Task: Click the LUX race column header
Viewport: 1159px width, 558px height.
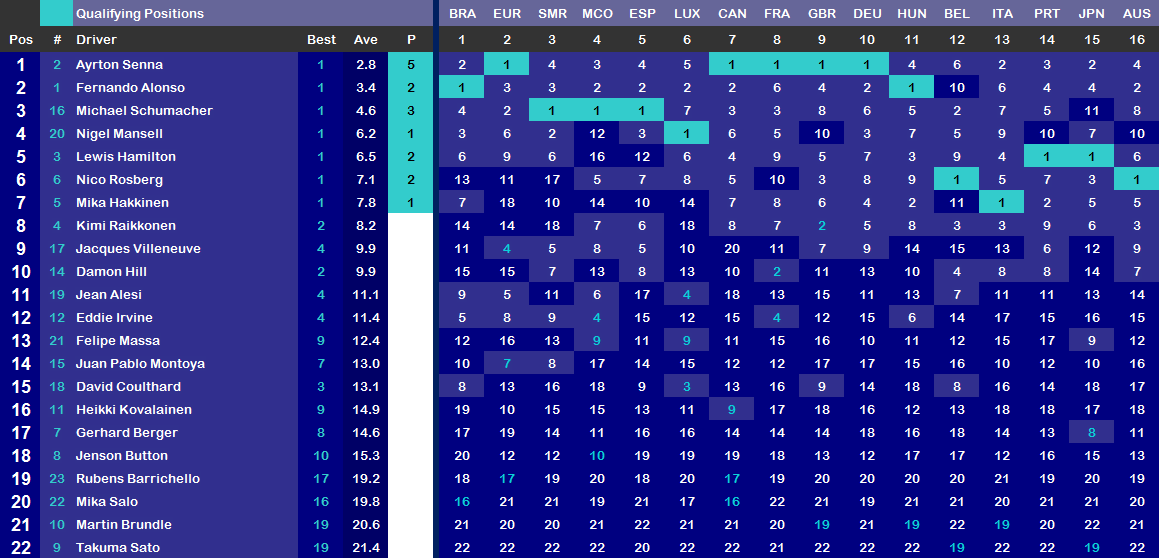Action: pos(687,14)
